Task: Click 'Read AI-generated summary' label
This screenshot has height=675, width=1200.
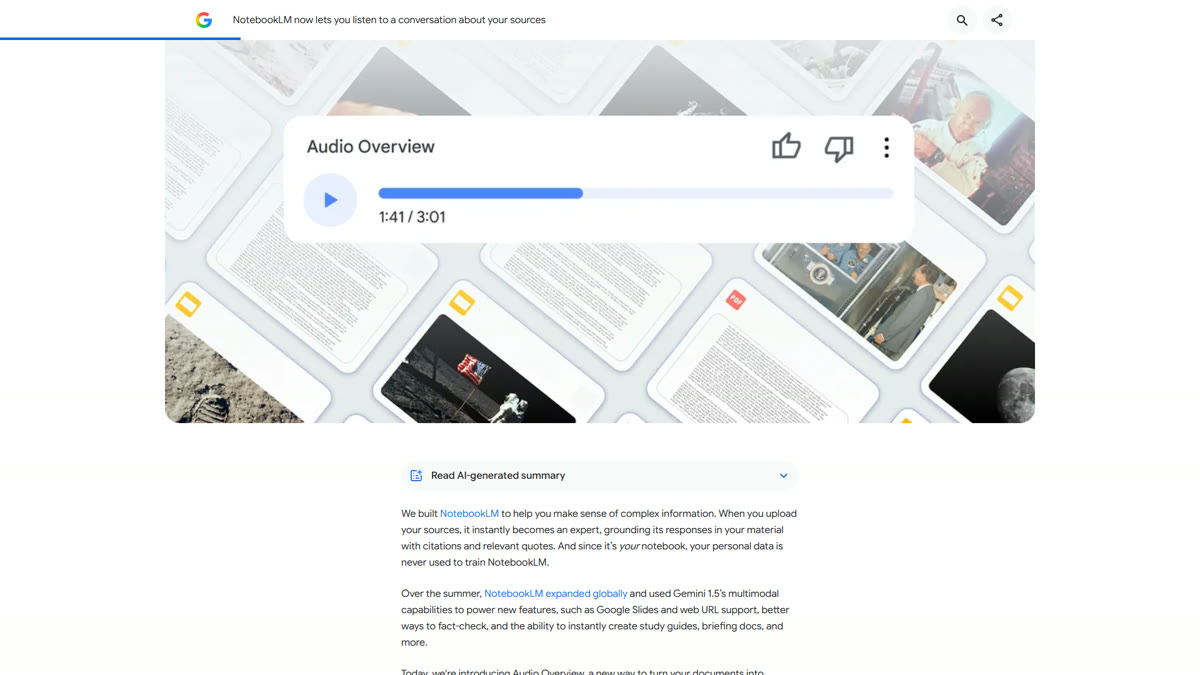Action: (498, 476)
